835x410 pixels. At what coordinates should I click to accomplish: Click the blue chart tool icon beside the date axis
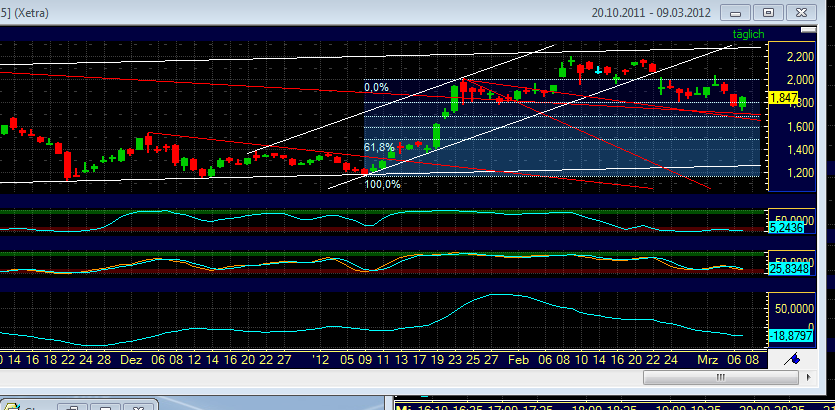click(x=792, y=359)
